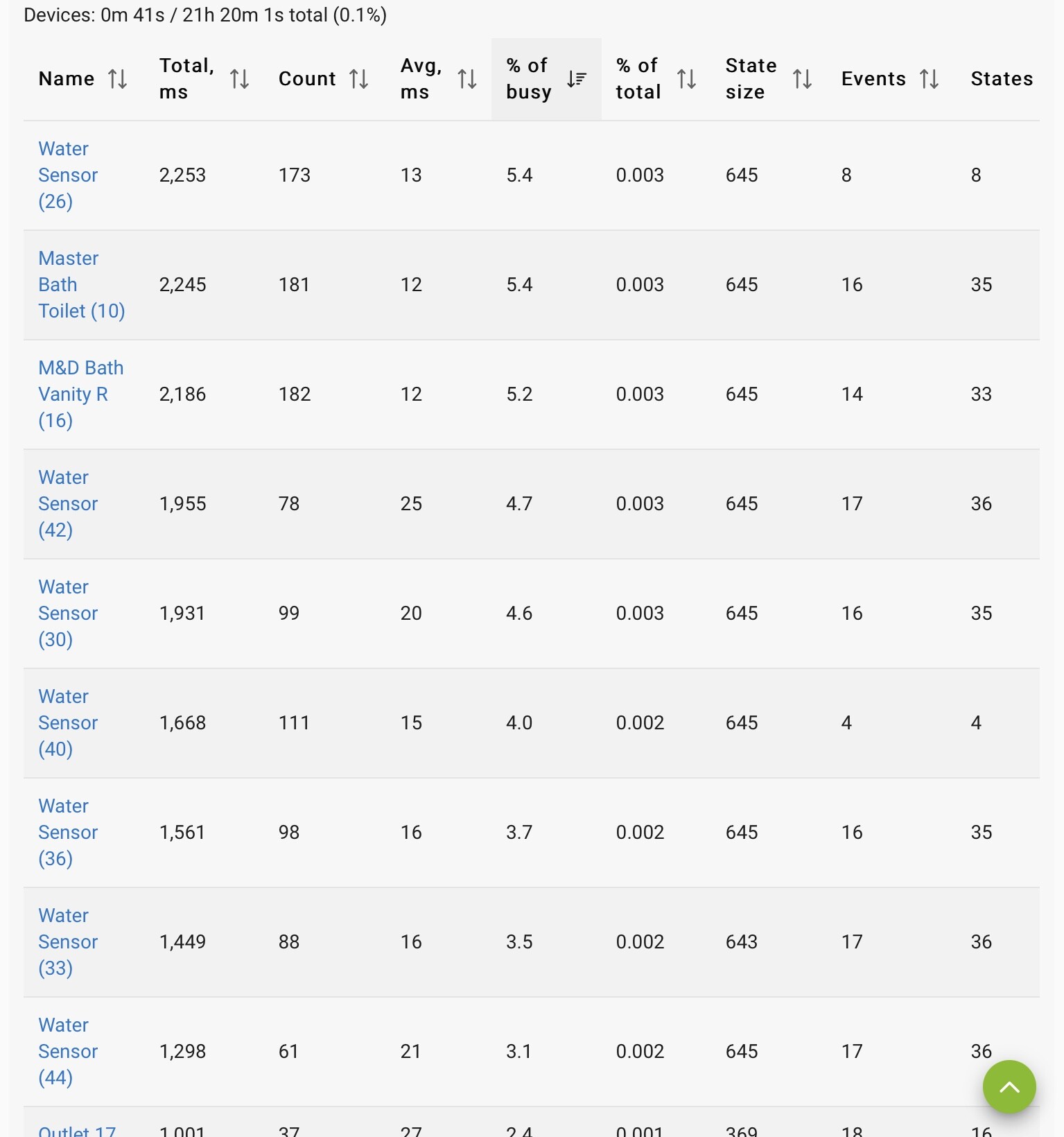Go to Water Sensor (42) page

coord(68,503)
